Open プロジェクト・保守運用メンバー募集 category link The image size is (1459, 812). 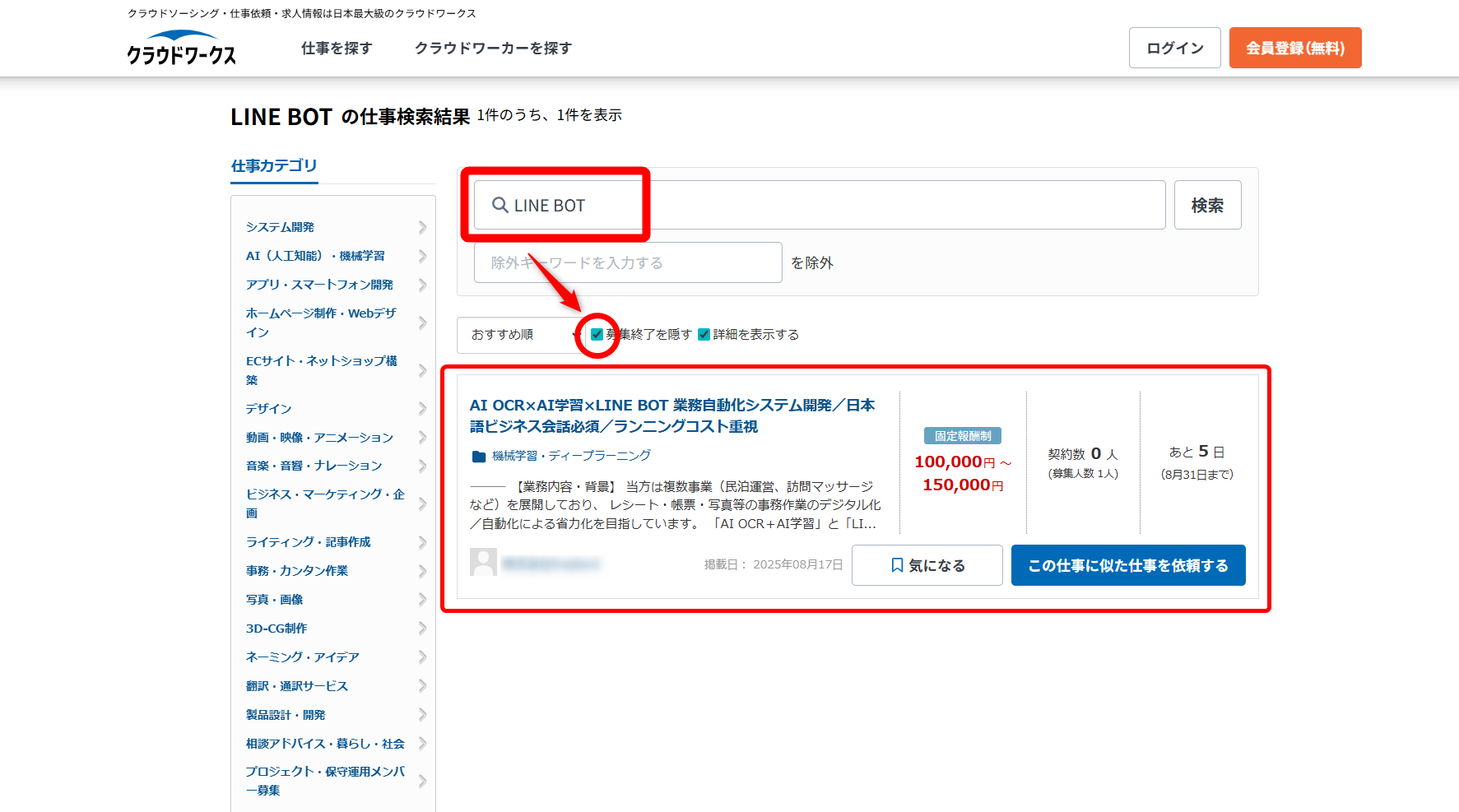click(x=325, y=781)
